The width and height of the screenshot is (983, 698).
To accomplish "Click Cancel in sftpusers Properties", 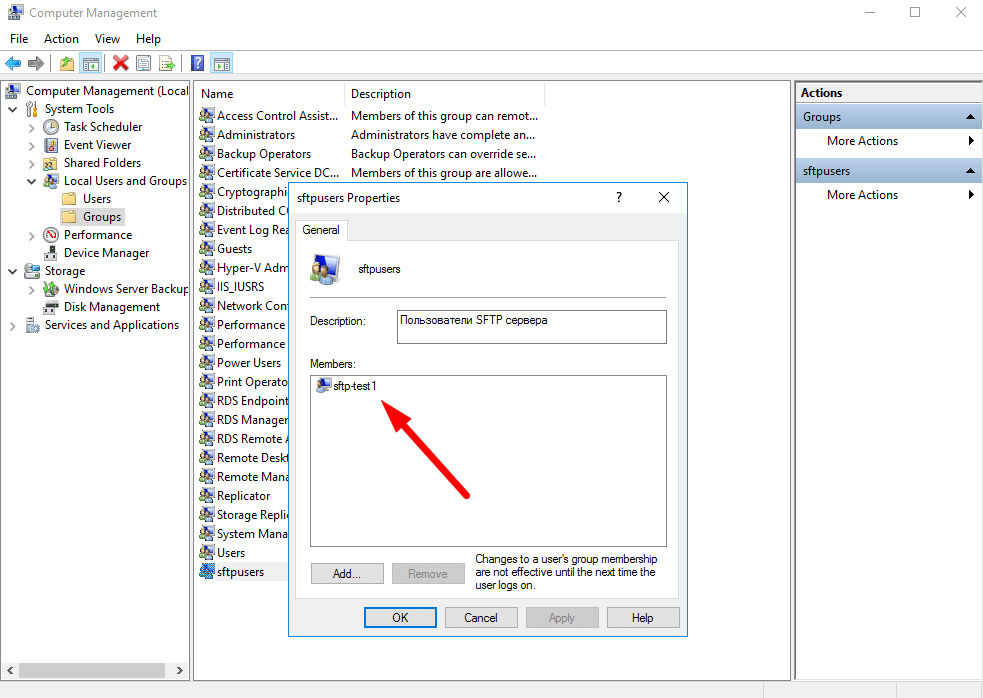I will (x=481, y=618).
